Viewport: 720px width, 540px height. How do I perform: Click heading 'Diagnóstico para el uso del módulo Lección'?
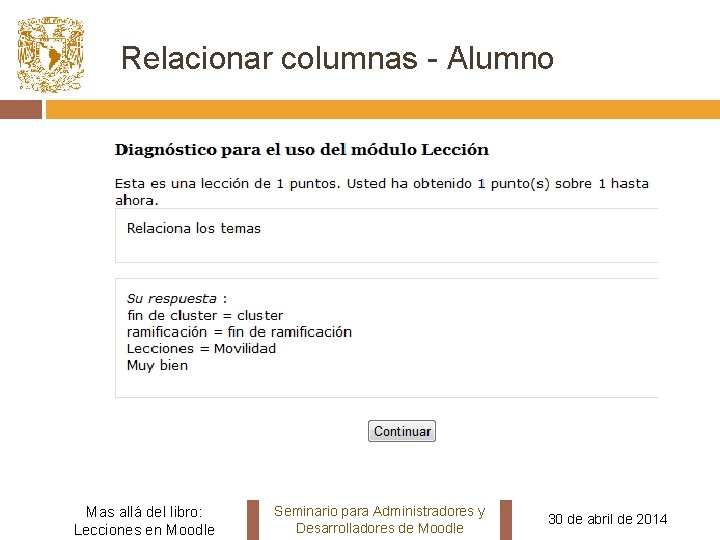pyautogui.click(x=302, y=150)
